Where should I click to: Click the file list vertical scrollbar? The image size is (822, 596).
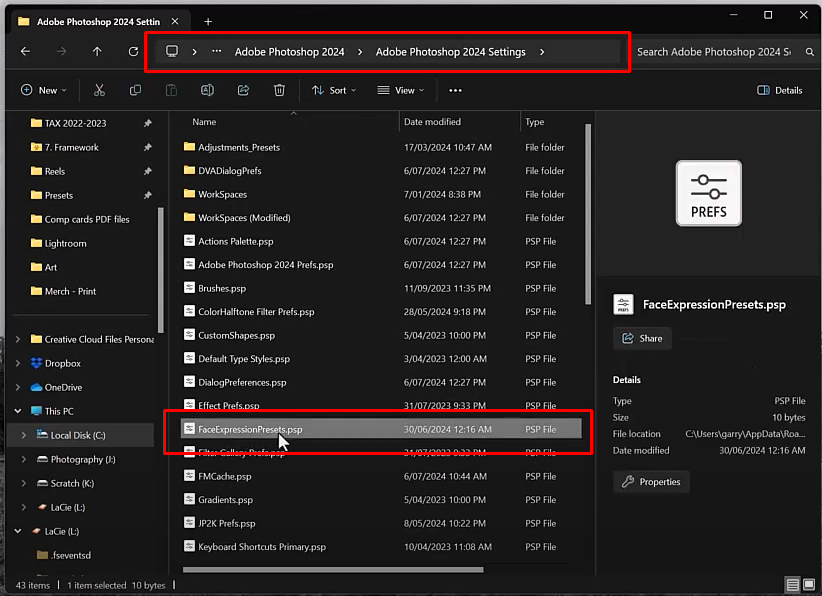588,214
